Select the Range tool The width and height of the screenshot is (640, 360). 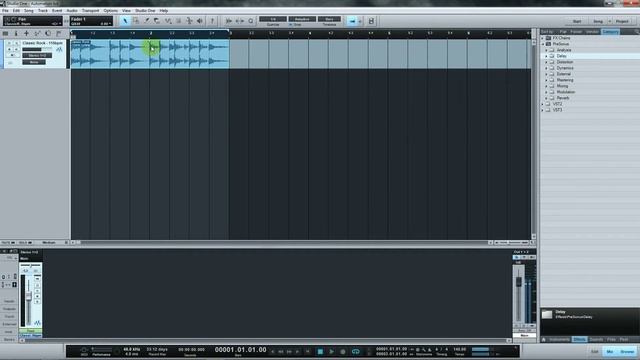pyautogui.click(x=136, y=21)
